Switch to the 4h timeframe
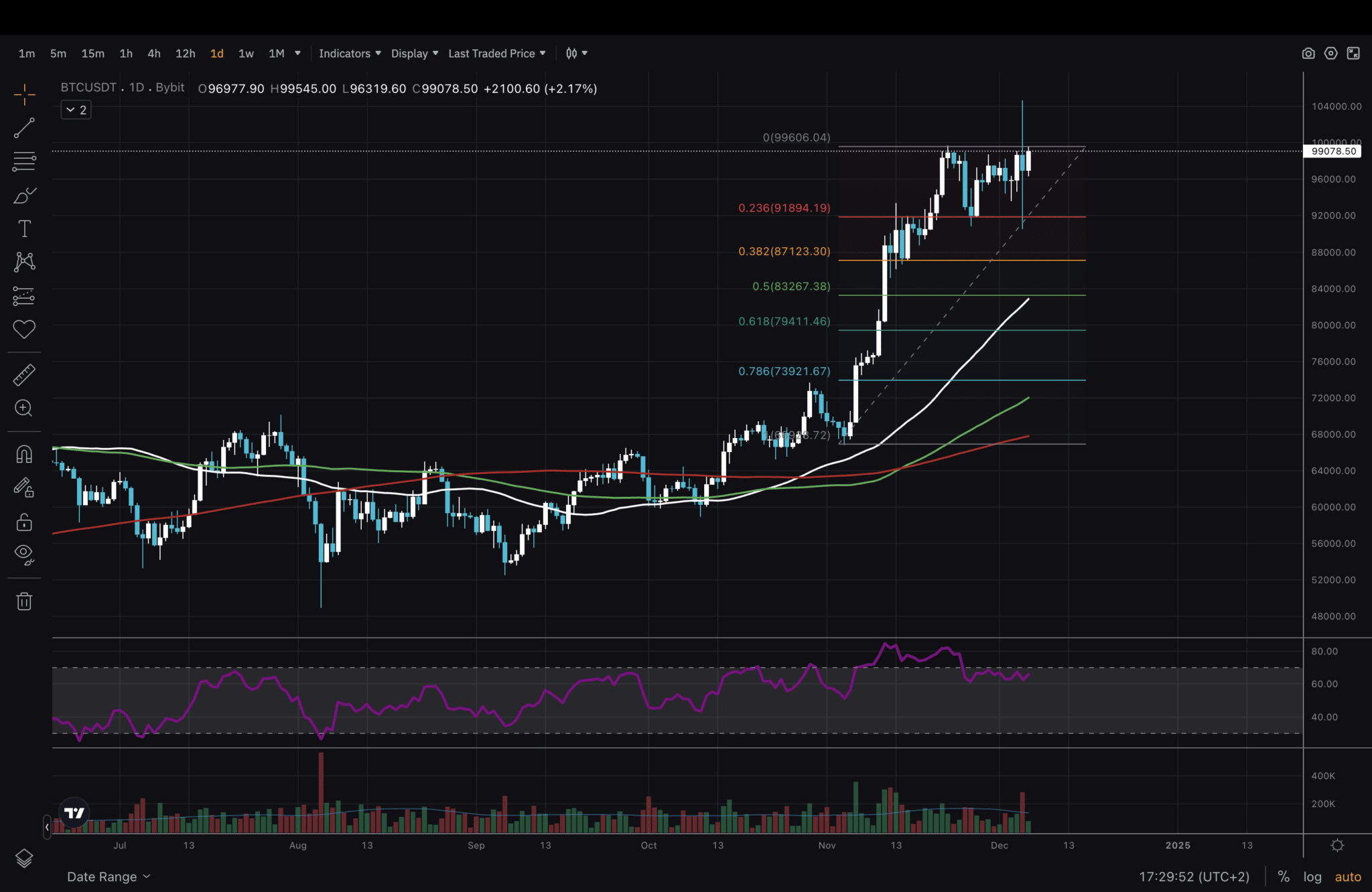The height and width of the screenshot is (892, 1372). 154,54
